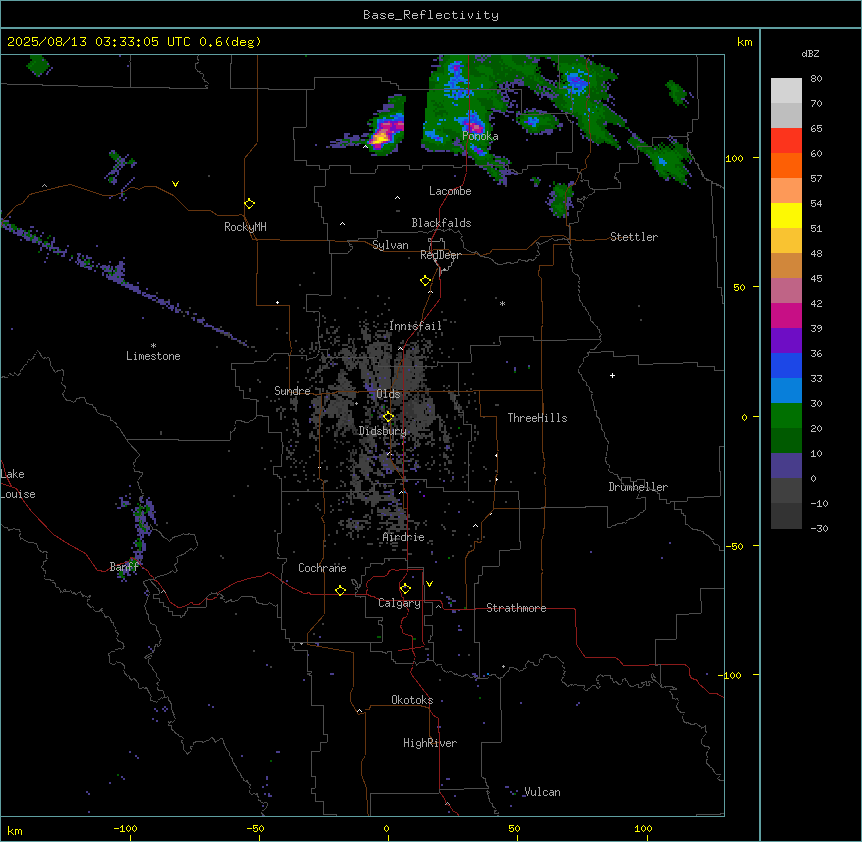Select the orange 57-60 dBZ legend swatch
This screenshot has width=862, height=842.
[x=786, y=165]
